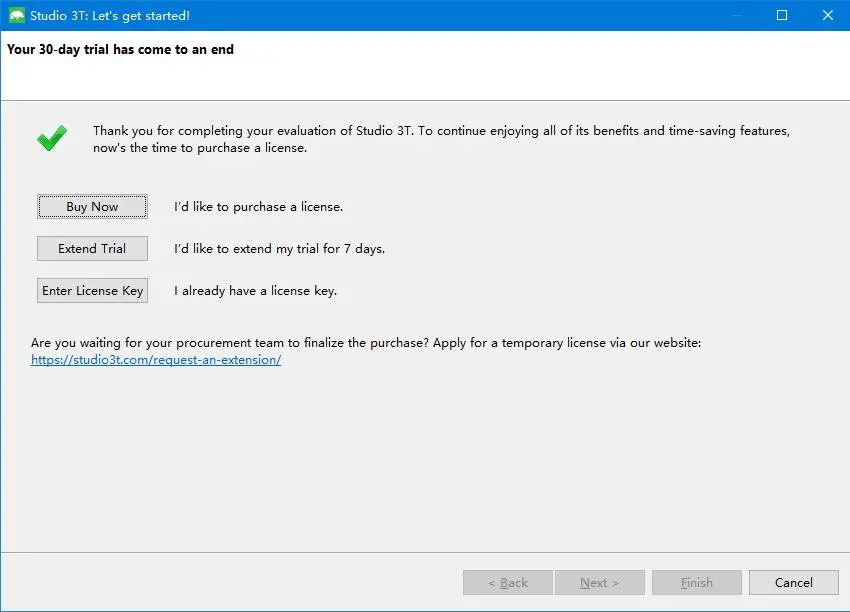This screenshot has height=612, width=850.
Task: Click the Studio 3T icon in title bar
Action: tap(17, 15)
